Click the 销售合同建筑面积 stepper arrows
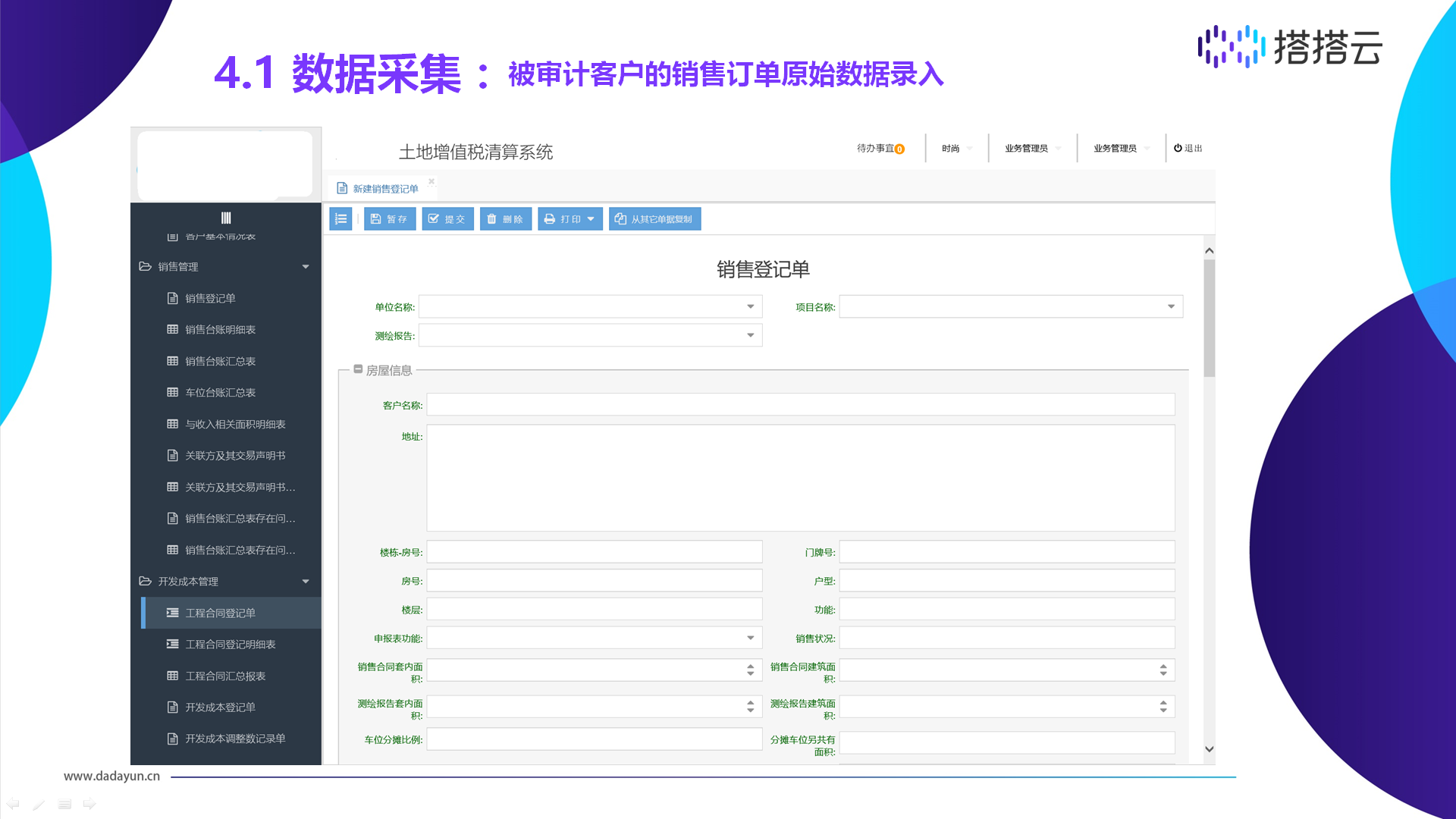Viewport: 1456px width, 819px height. click(x=1163, y=670)
